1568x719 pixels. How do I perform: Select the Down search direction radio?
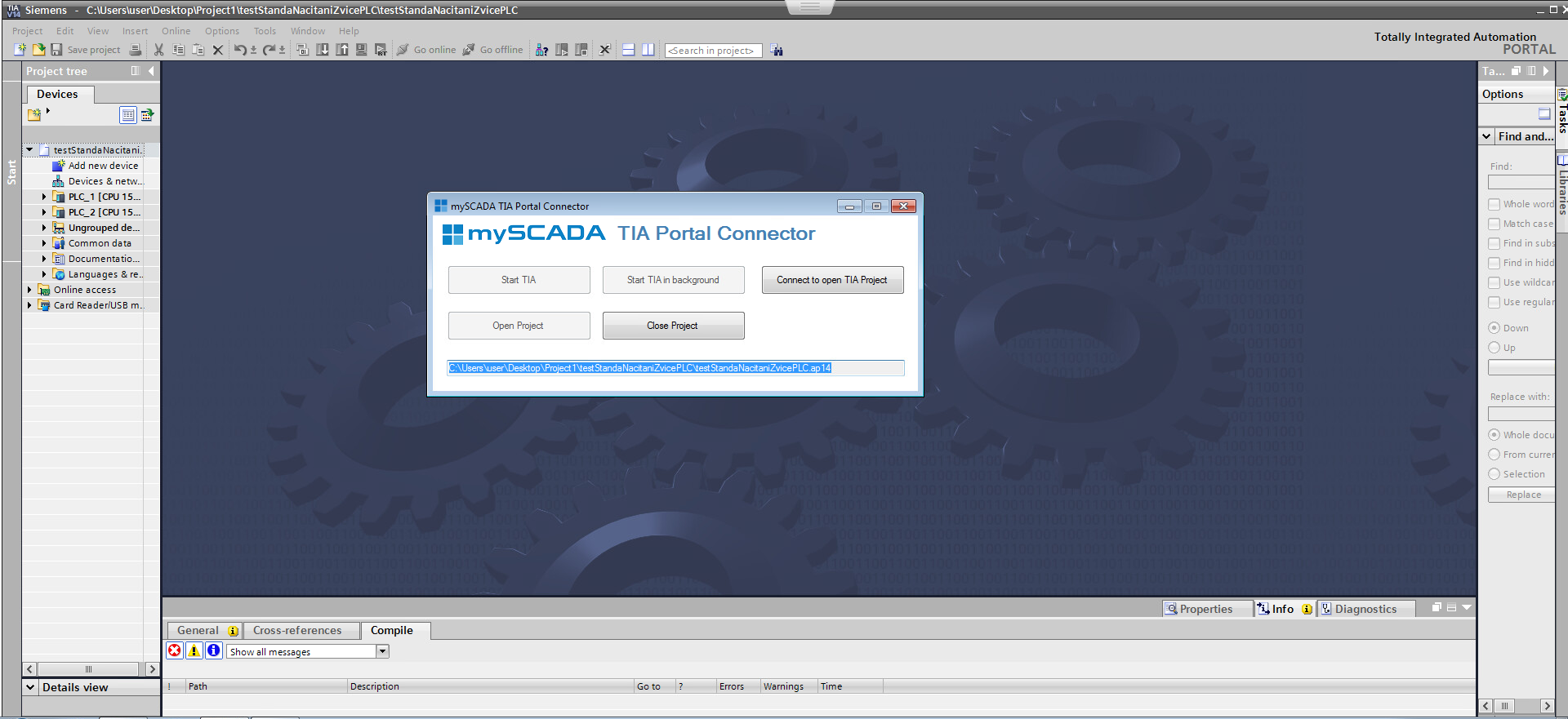point(1494,328)
